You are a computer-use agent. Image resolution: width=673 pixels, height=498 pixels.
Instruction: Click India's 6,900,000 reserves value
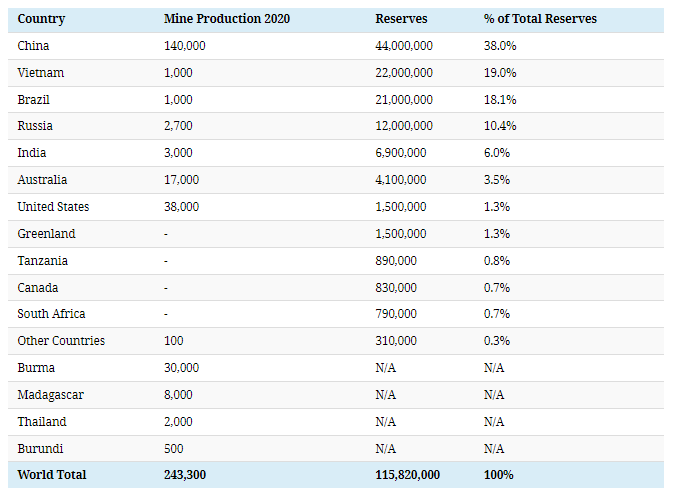(x=400, y=153)
